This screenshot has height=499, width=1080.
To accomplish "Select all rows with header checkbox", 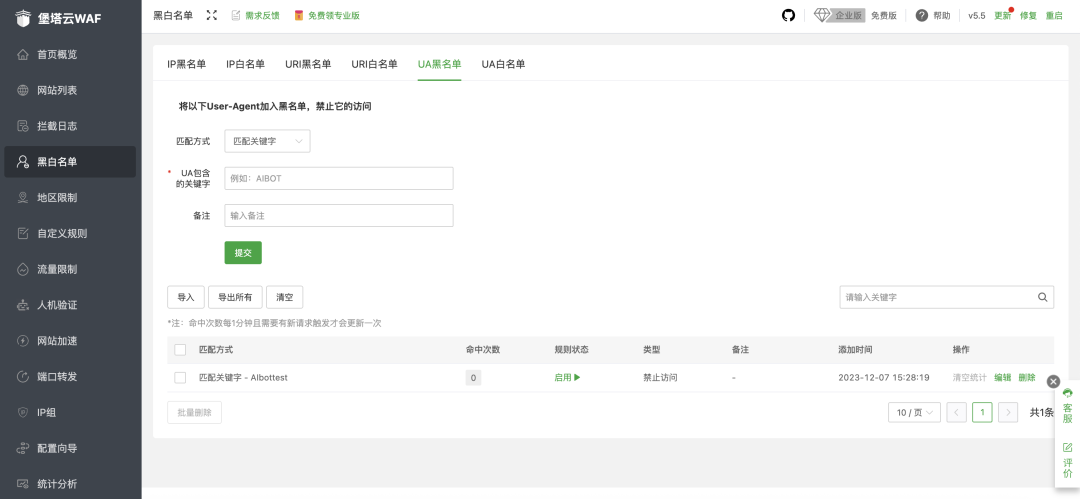I will coord(180,350).
